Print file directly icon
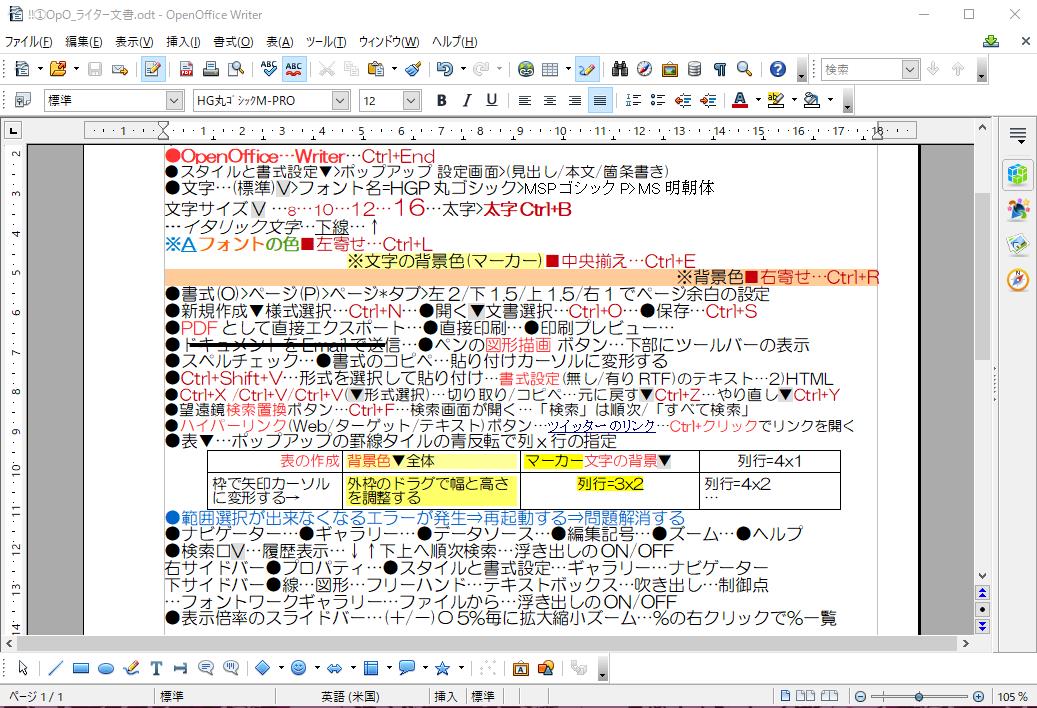 (x=211, y=69)
